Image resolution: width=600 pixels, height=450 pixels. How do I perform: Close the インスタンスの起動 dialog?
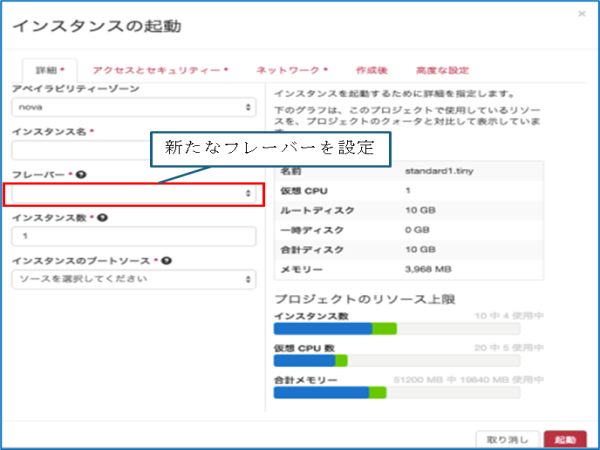[x=581, y=13]
